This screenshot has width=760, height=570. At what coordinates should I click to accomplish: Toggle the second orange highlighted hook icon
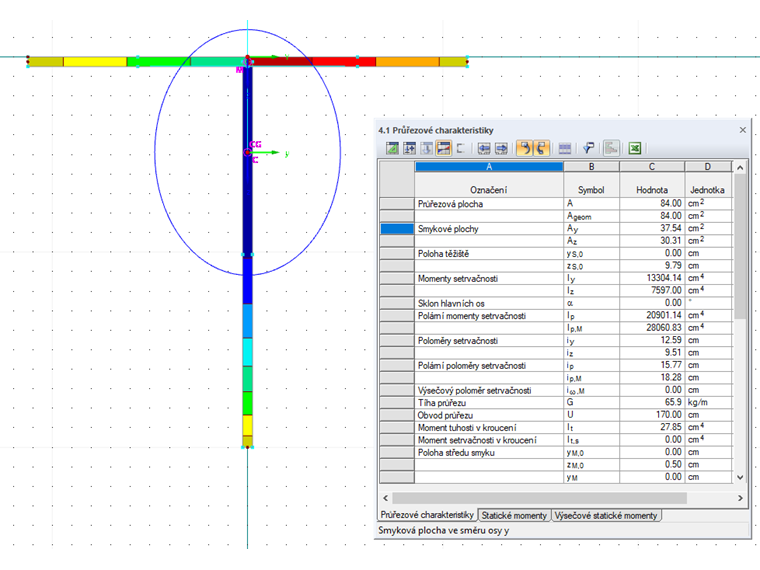(541, 148)
